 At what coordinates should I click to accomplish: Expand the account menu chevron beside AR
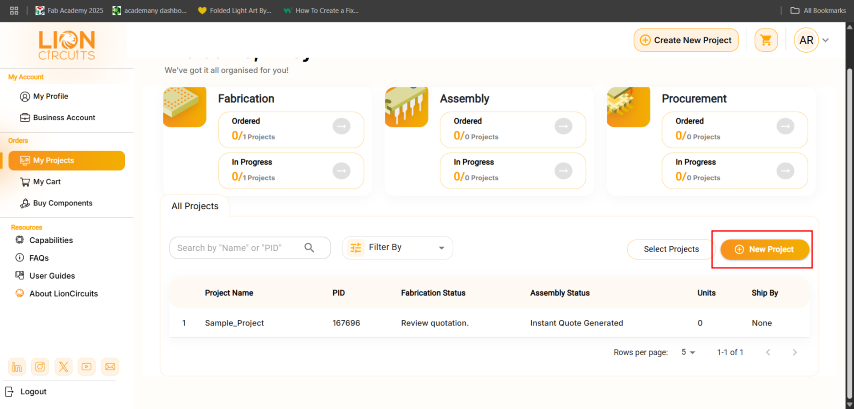pos(826,40)
